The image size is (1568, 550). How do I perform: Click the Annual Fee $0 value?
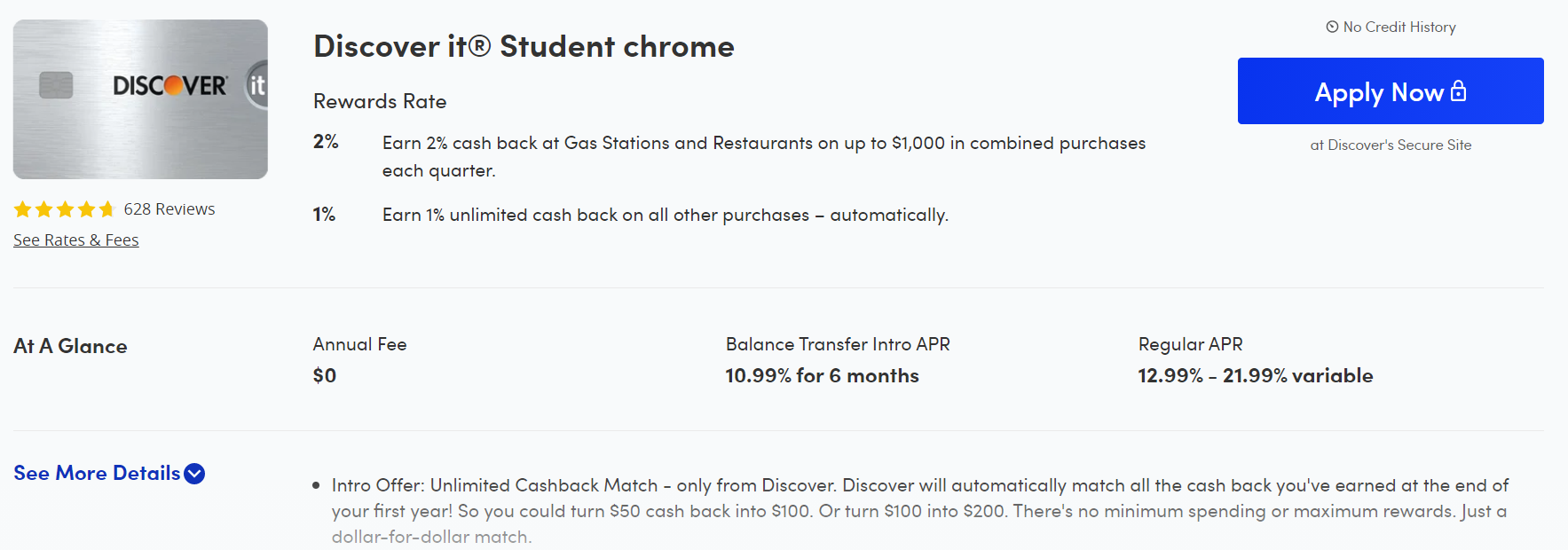coord(325,375)
